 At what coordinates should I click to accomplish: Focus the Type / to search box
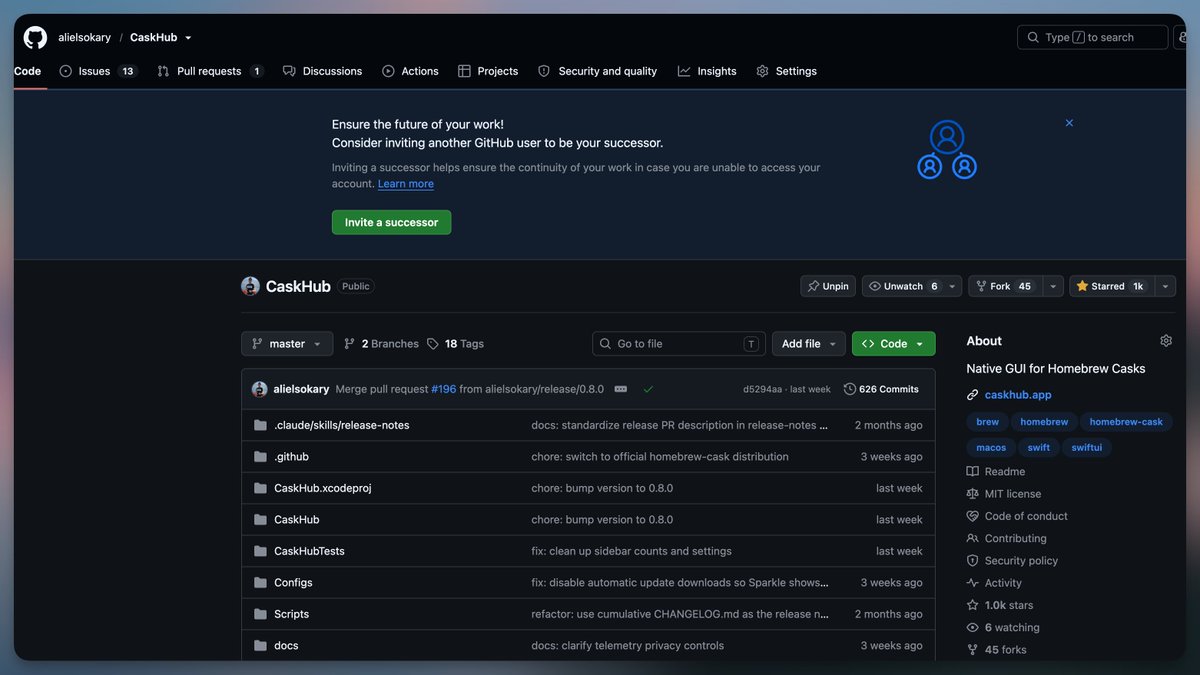[x=1093, y=37]
